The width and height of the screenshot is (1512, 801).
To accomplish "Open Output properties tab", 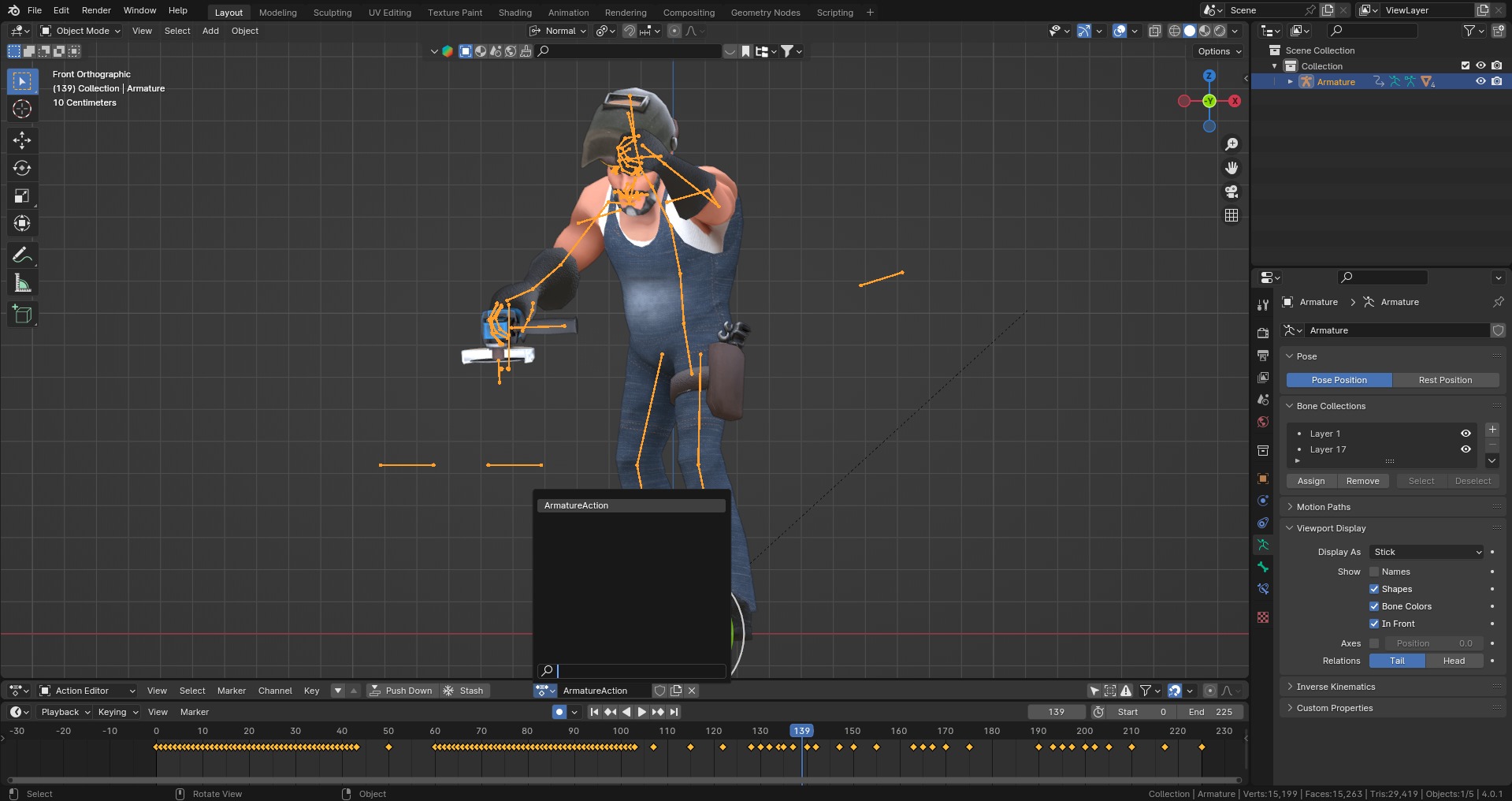I will (1263, 355).
